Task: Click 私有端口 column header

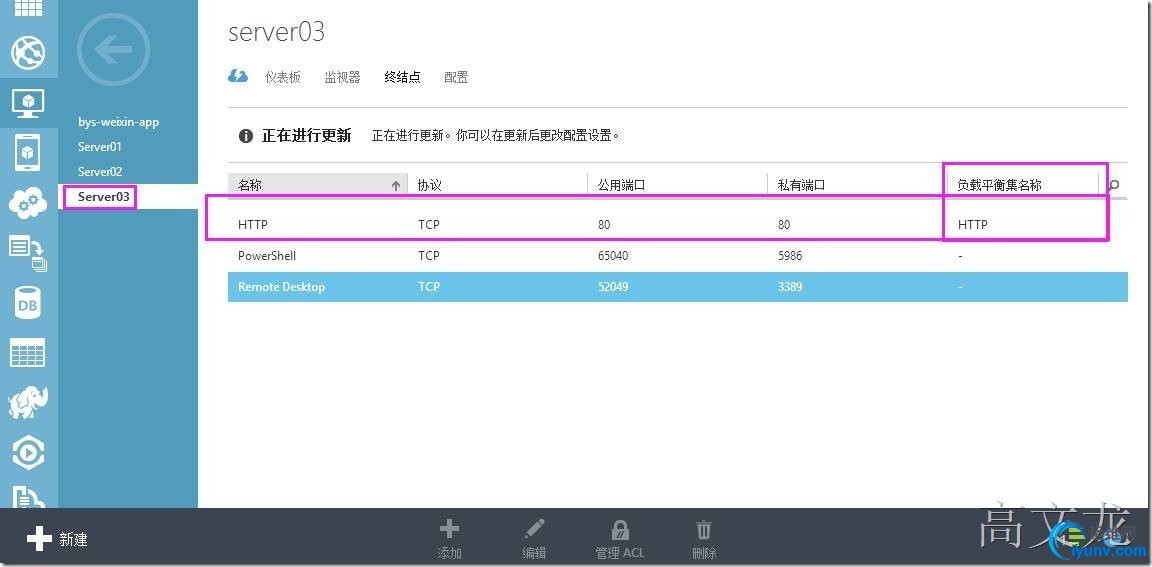Action: 802,186
